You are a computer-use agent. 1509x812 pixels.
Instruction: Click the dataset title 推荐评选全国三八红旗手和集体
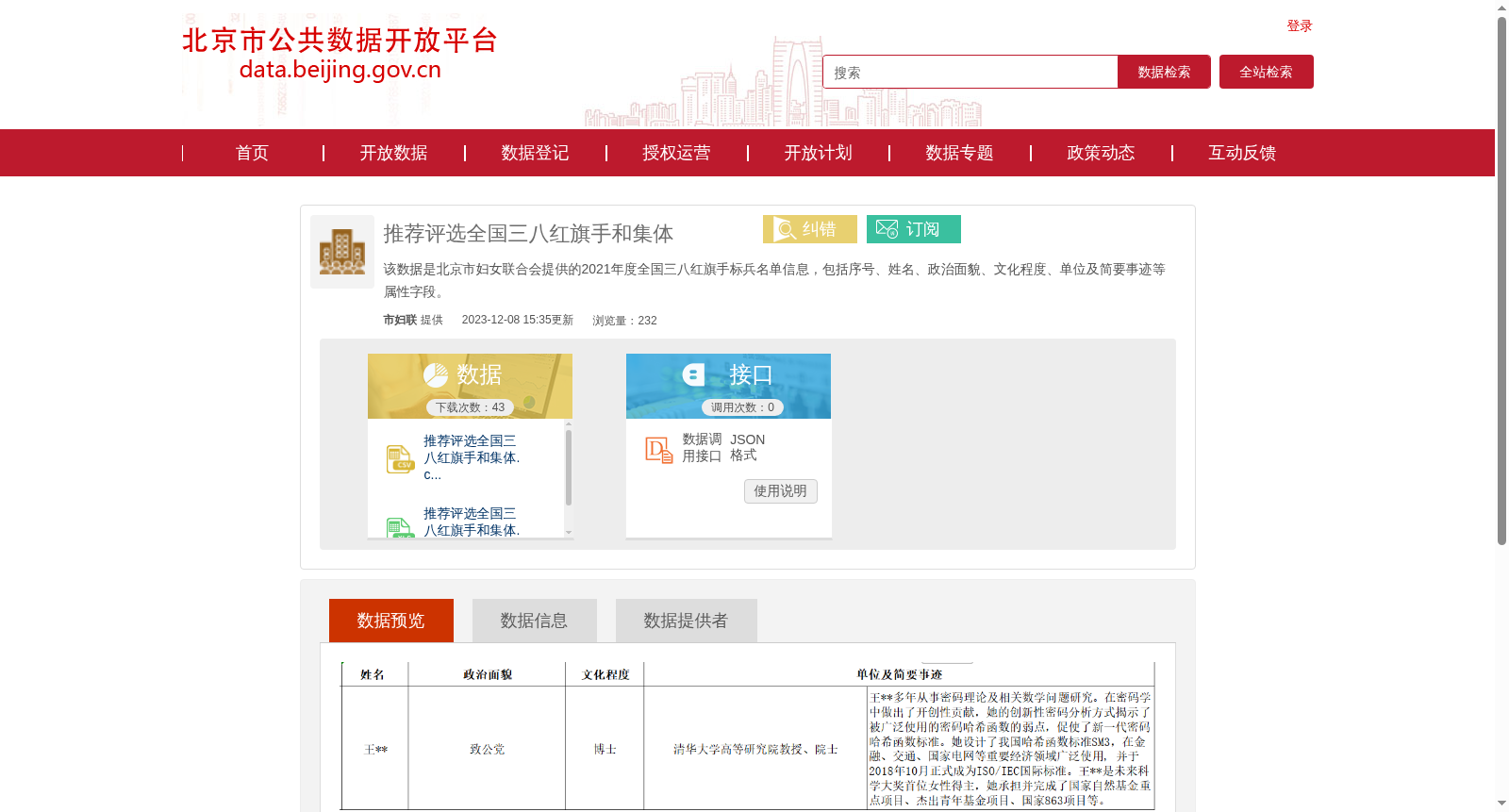pos(528,234)
